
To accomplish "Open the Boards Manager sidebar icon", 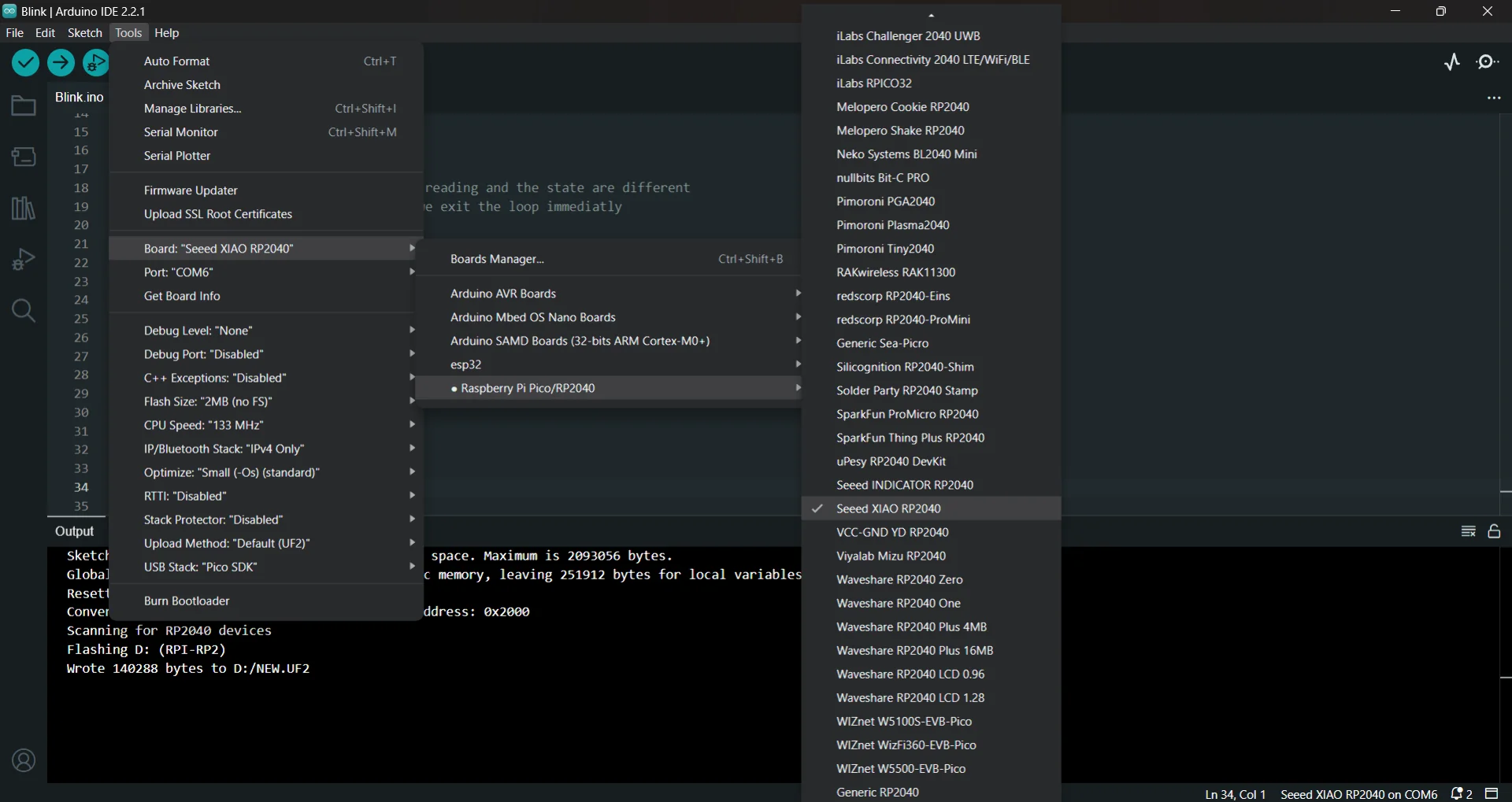I will click(x=24, y=157).
